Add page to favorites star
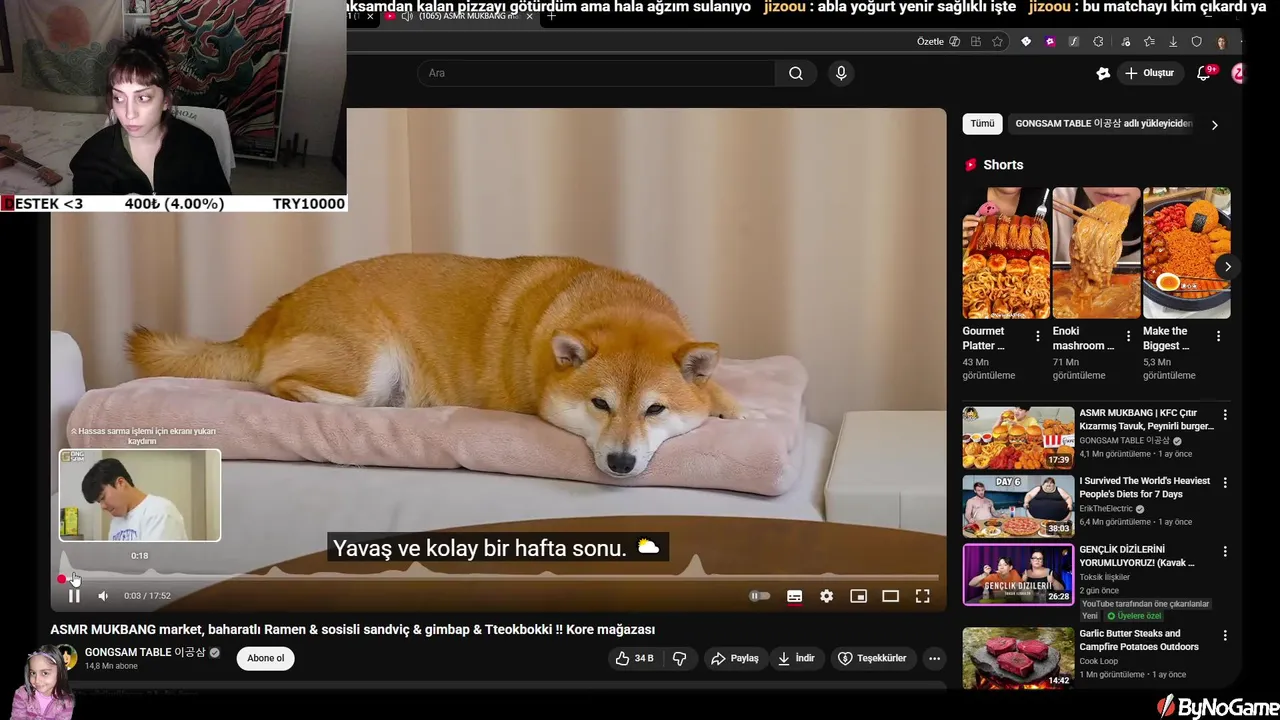The height and width of the screenshot is (720, 1280). click(x=997, y=42)
